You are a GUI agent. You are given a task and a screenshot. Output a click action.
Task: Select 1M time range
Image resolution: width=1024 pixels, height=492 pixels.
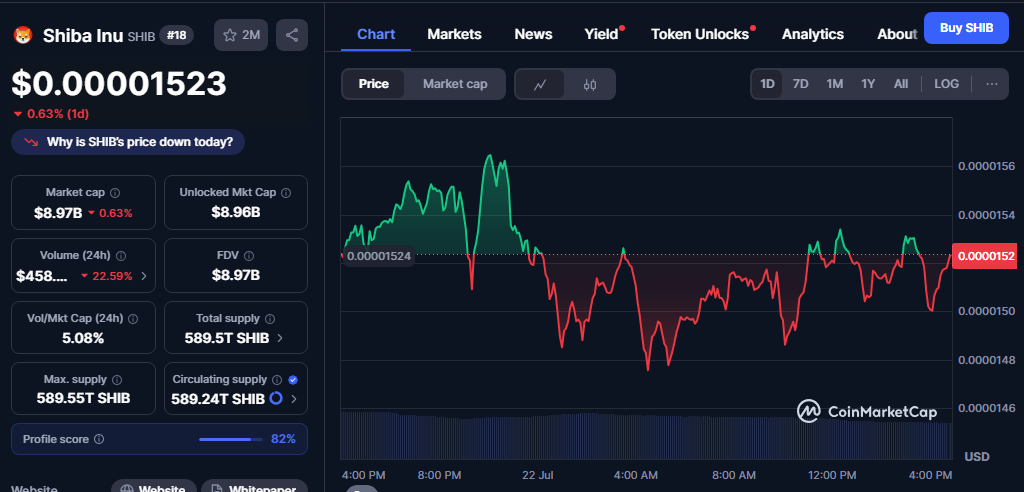(834, 84)
